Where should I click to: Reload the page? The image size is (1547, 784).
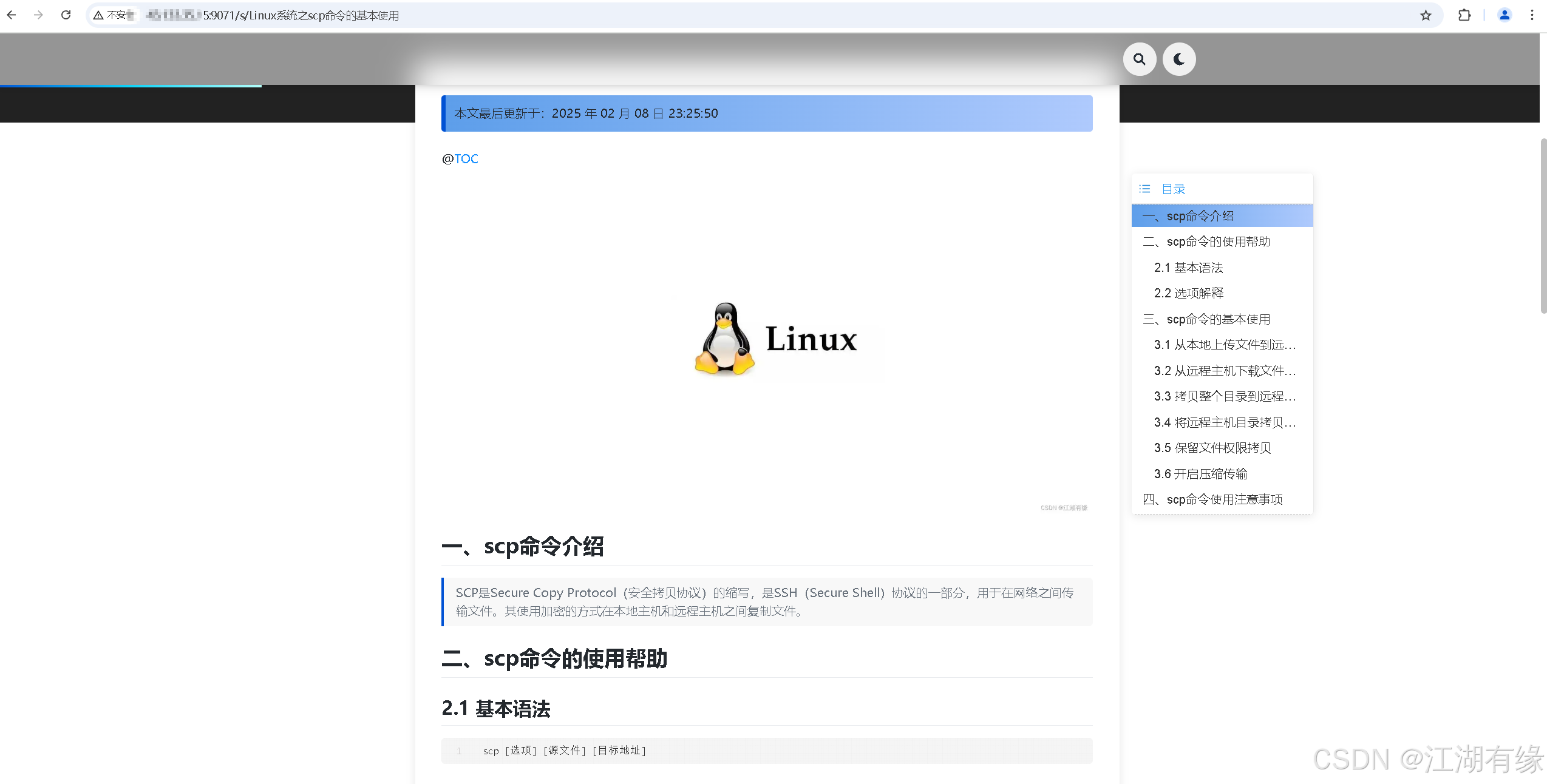(x=66, y=15)
